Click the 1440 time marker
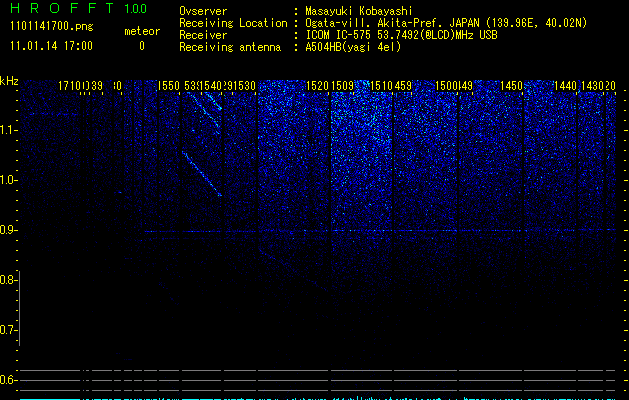Screen dimensions: 629x400 pyautogui.click(x=566, y=85)
